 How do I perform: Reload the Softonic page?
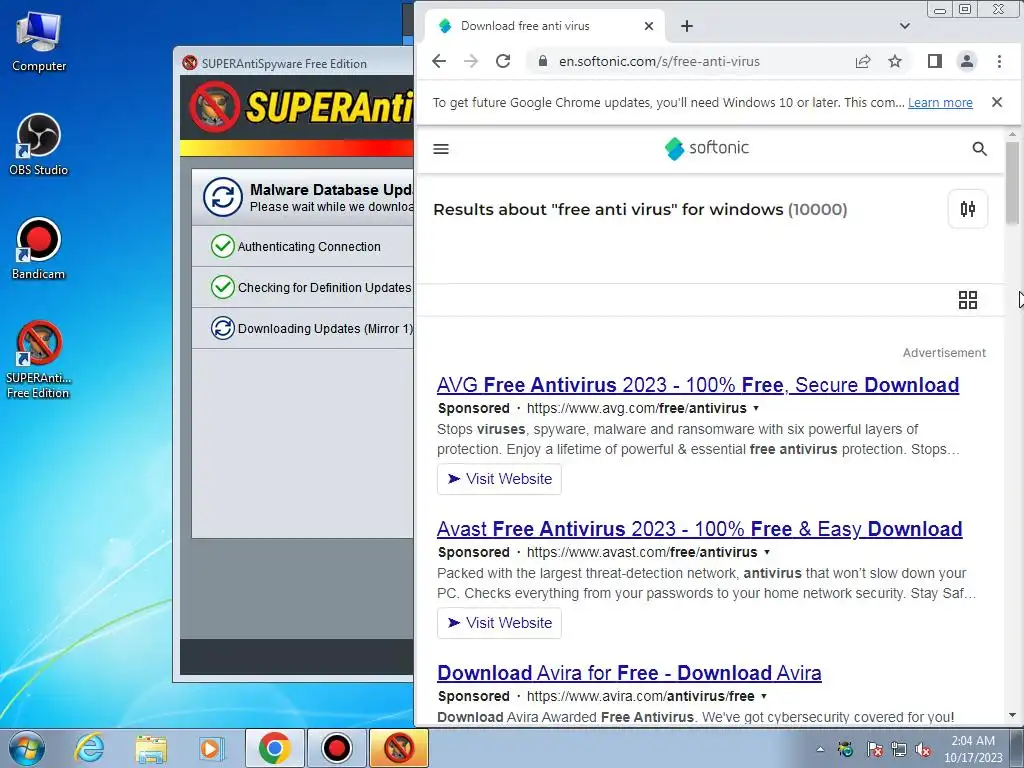[x=503, y=61]
